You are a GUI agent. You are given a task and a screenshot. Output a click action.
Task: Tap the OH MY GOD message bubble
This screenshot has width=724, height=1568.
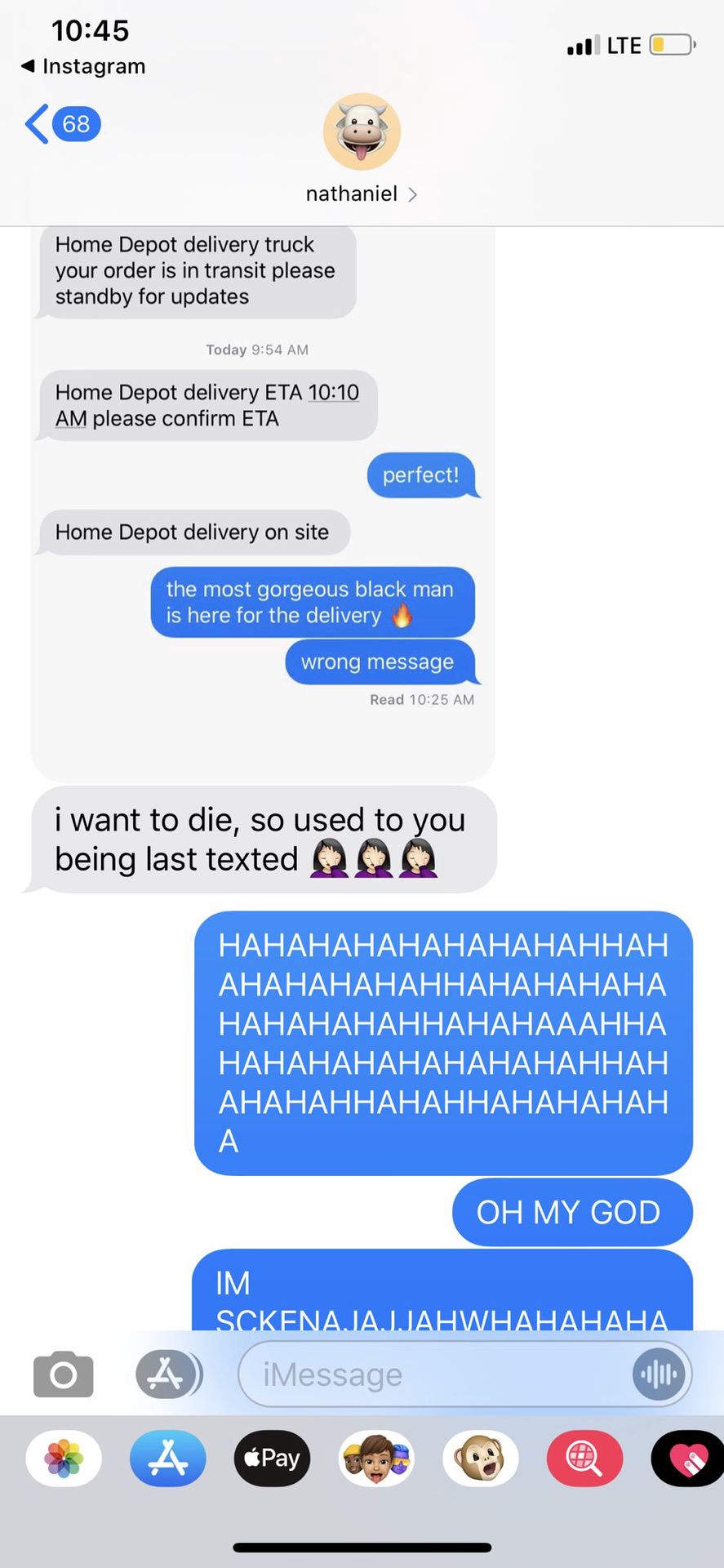coord(572,1212)
